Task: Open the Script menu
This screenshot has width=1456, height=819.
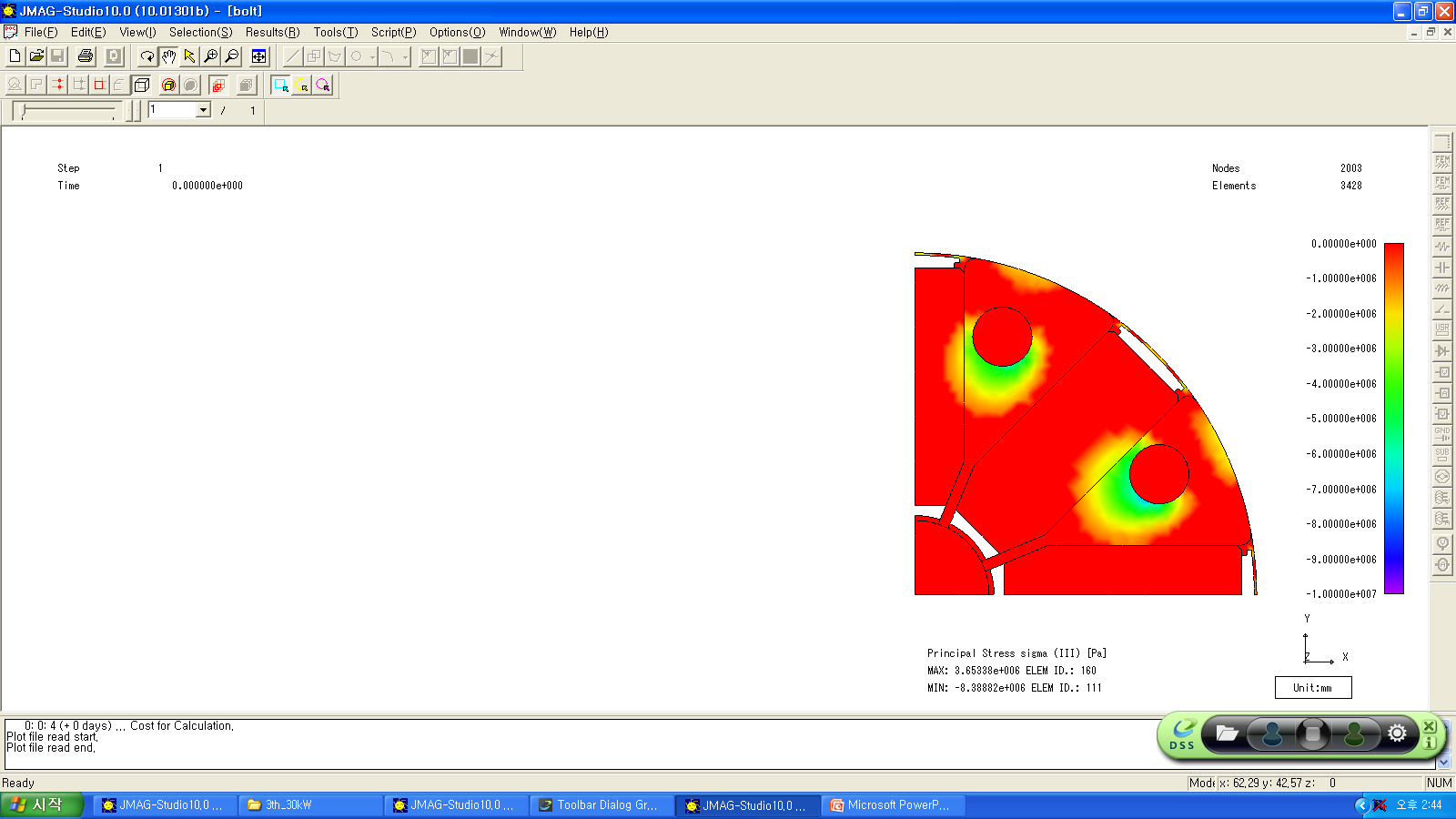Action: point(393,32)
